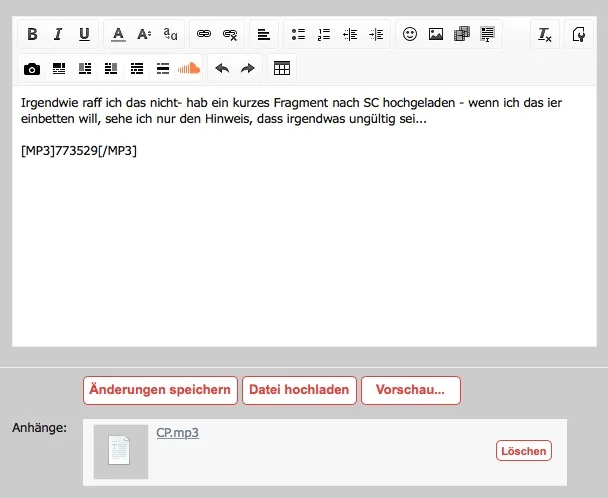Viewport: 608px width, 498px height.
Task: Redo the last edit
Action: coord(248,69)
